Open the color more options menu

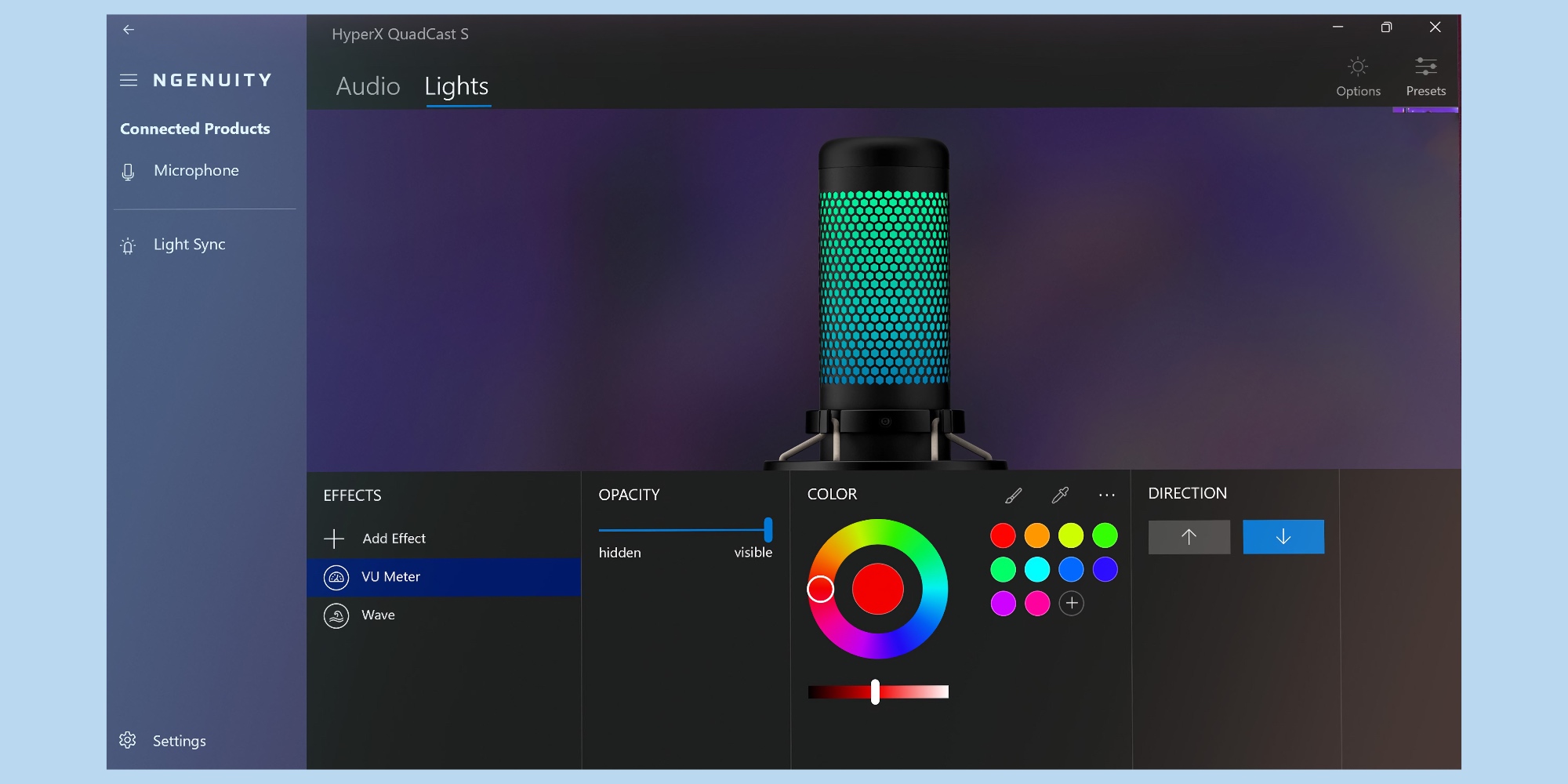point(1107,495)
